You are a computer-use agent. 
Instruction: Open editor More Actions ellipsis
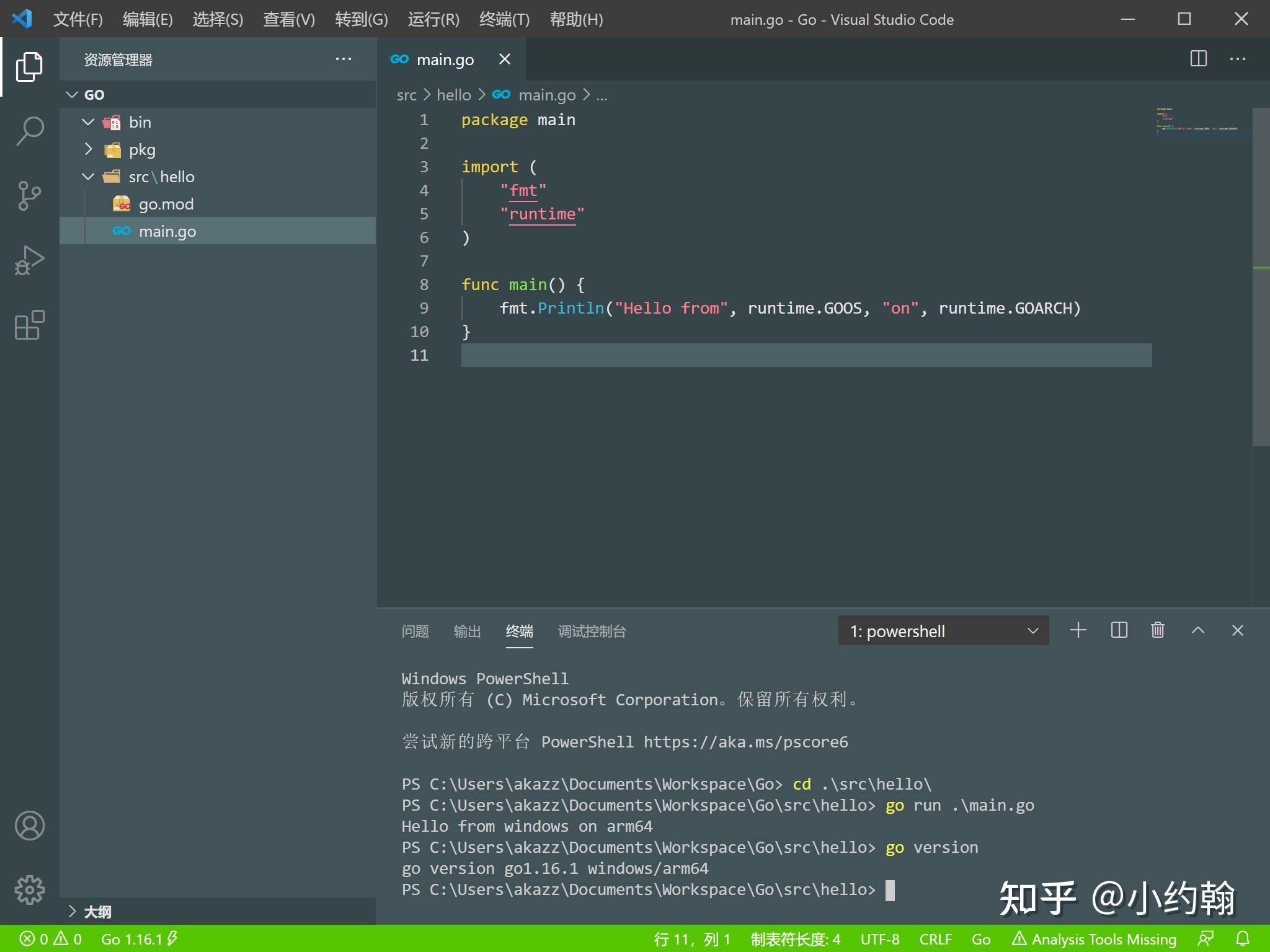pyautogui.click(x=1238, y=59)
